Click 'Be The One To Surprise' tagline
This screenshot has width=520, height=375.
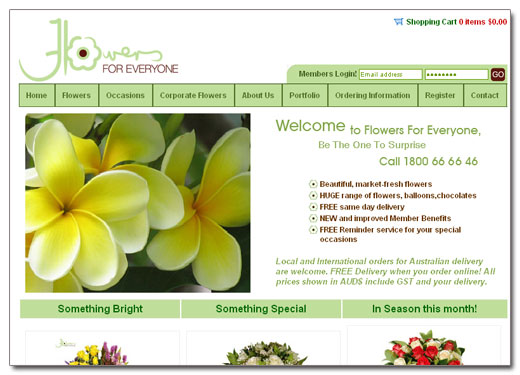pyautogui.click(x=372, y=145)
